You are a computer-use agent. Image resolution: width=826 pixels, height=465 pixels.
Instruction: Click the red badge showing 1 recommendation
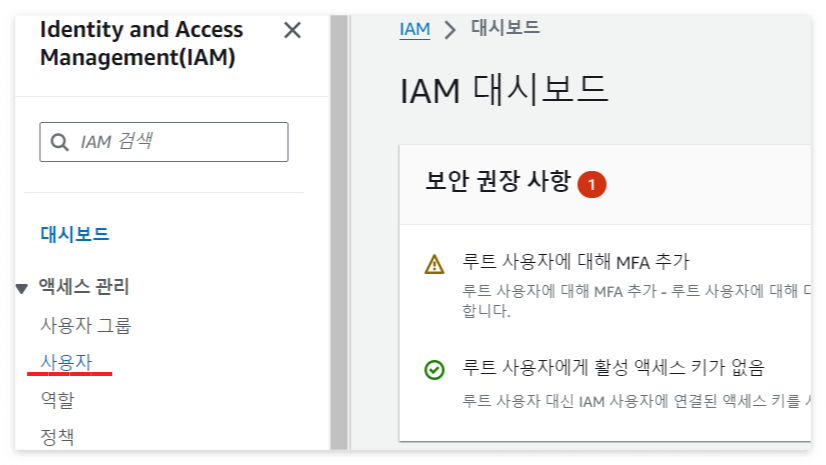pos(592,184)
